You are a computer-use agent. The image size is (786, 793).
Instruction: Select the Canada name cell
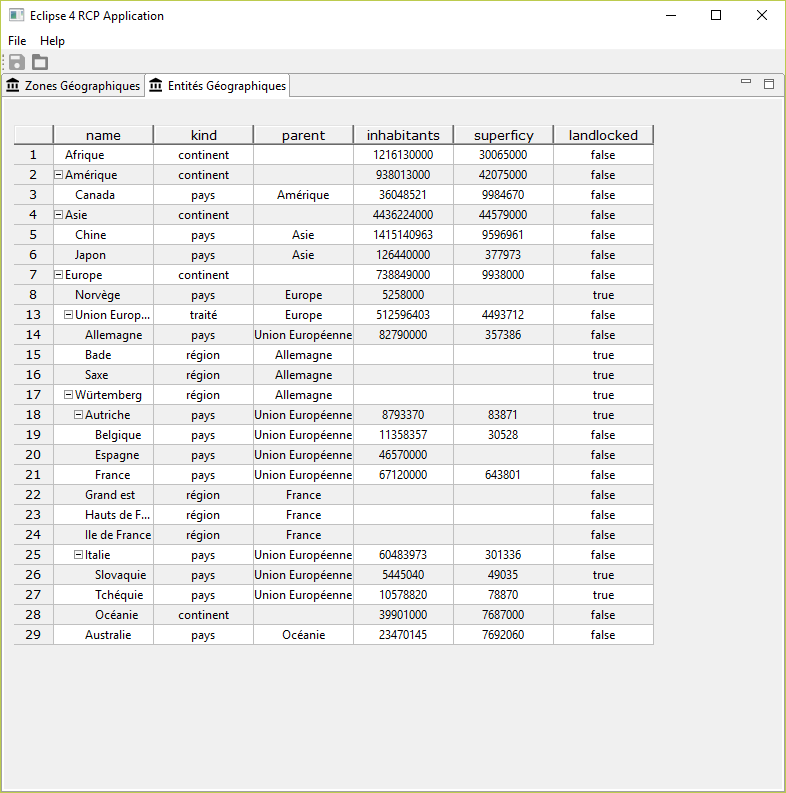click(x=103, y=195)
